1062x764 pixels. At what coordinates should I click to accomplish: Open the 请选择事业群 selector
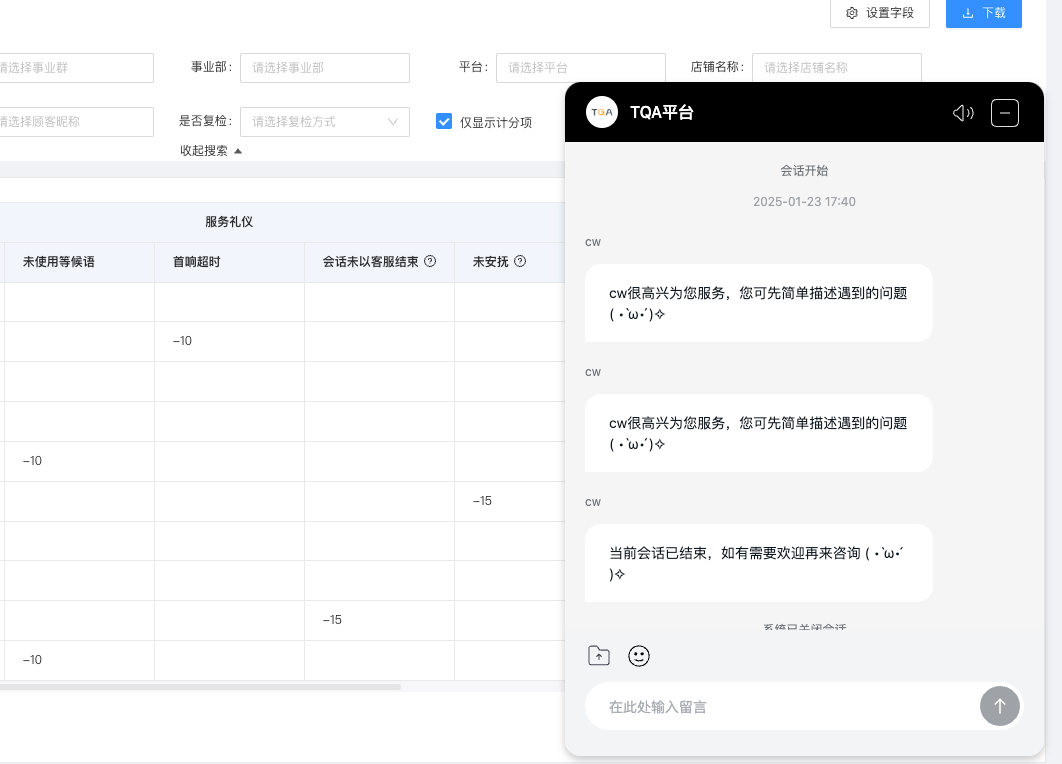click(x=76, y=68)
